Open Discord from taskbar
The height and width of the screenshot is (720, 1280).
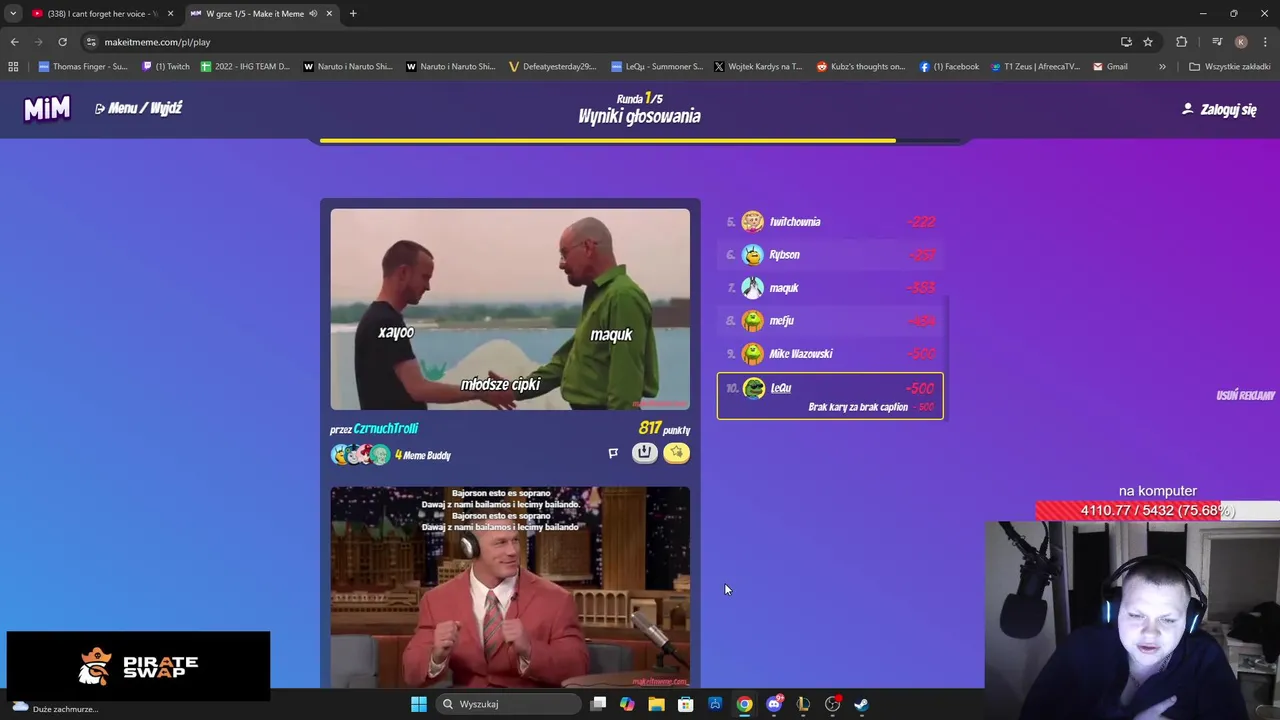(774, 704)
